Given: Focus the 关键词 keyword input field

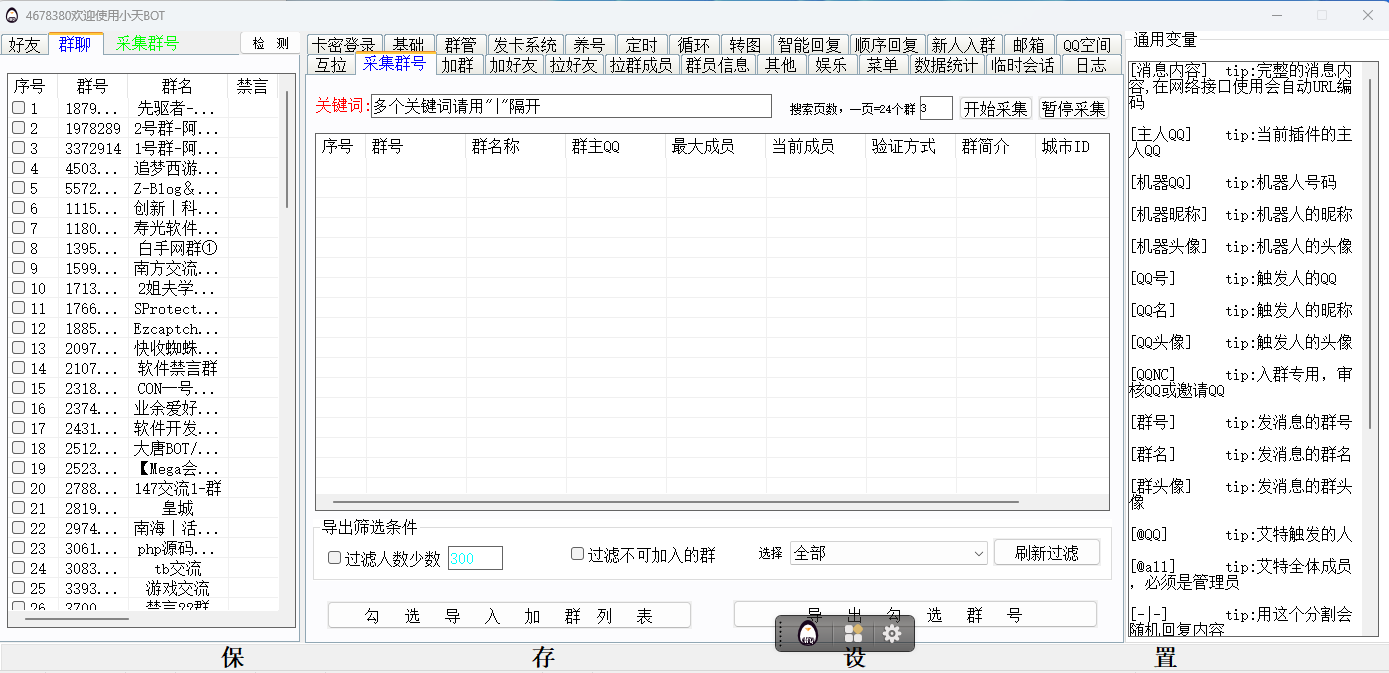Looking at the screenshot, I should [570, 106].
